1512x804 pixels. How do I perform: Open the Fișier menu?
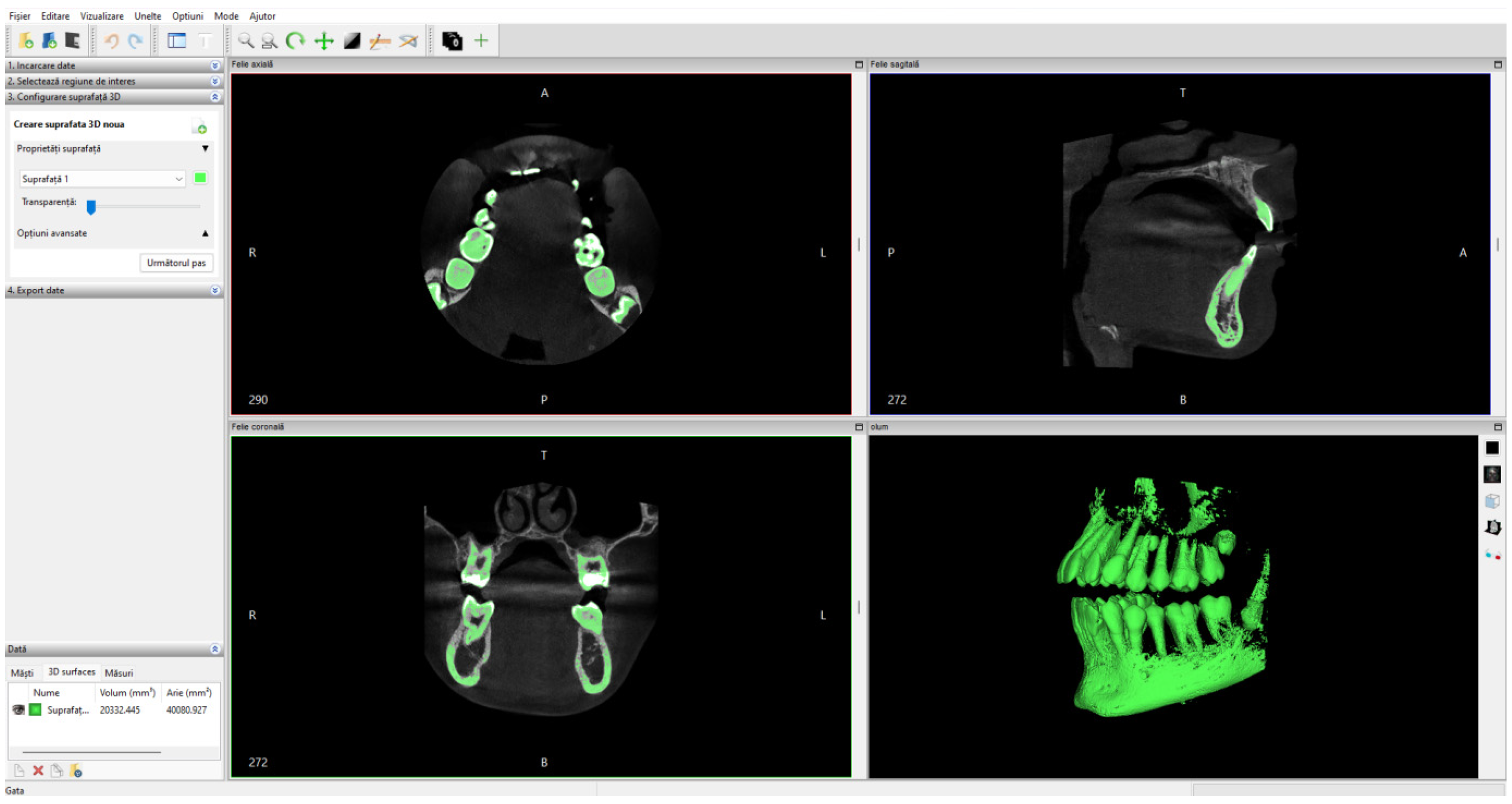pyautogui.click(x=19, y=16)
